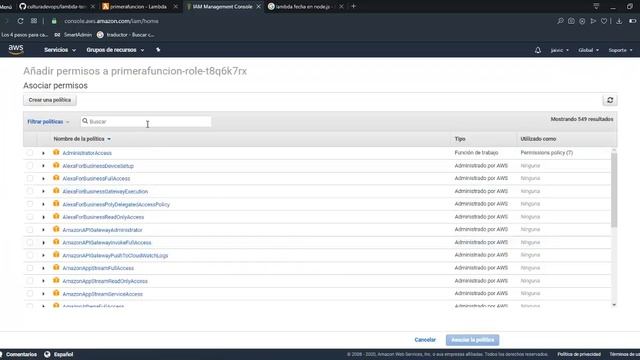Click the browser camera snapshot icon
This screenshot has height=360, width=640.
(x=571, y=21)
